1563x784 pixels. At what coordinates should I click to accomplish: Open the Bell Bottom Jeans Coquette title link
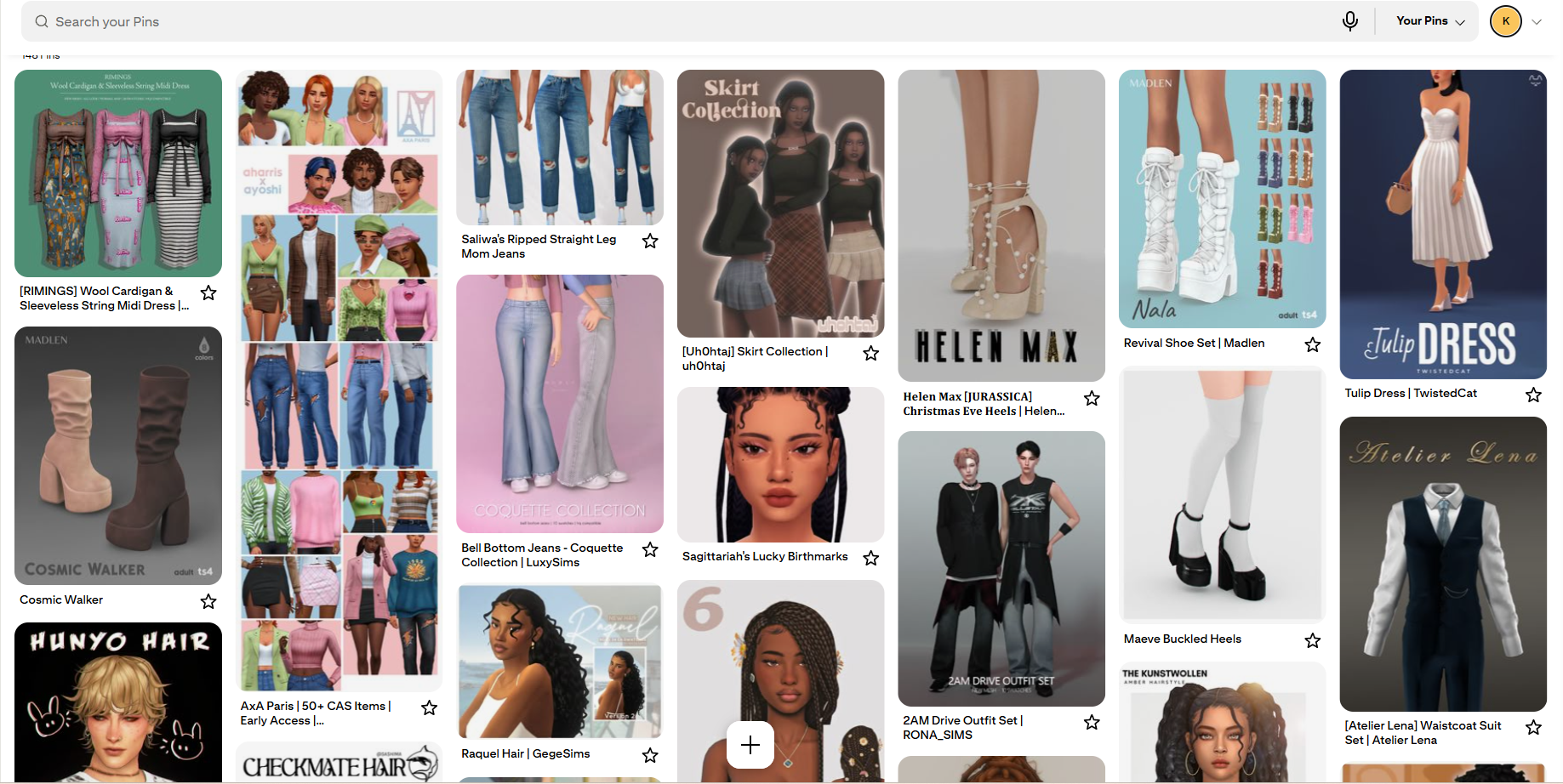coord(542,555)
